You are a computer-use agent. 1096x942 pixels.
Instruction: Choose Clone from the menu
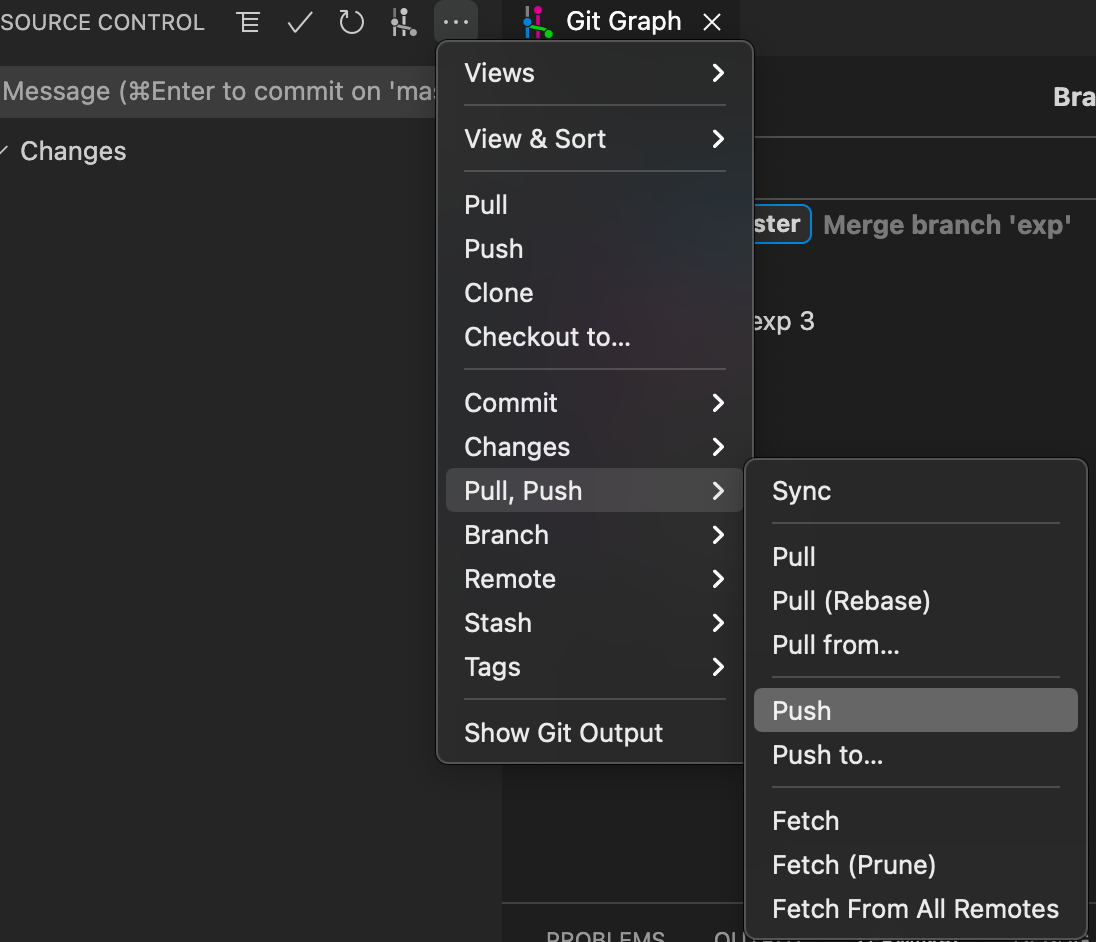click(594, 293)
